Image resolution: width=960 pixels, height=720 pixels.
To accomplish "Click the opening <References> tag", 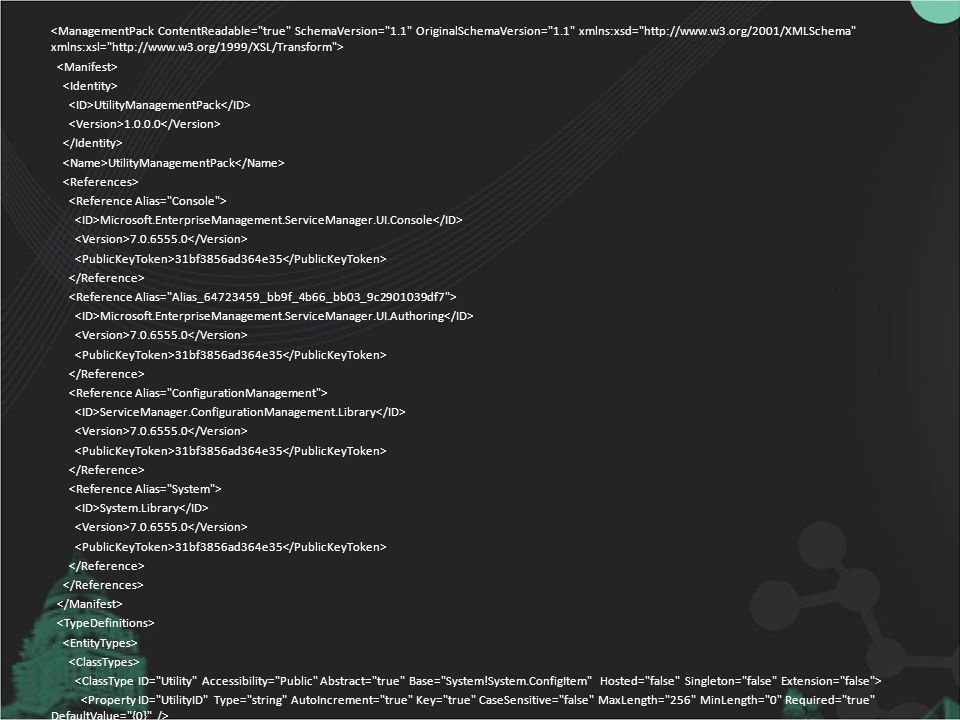I will [x=100, y=182].
